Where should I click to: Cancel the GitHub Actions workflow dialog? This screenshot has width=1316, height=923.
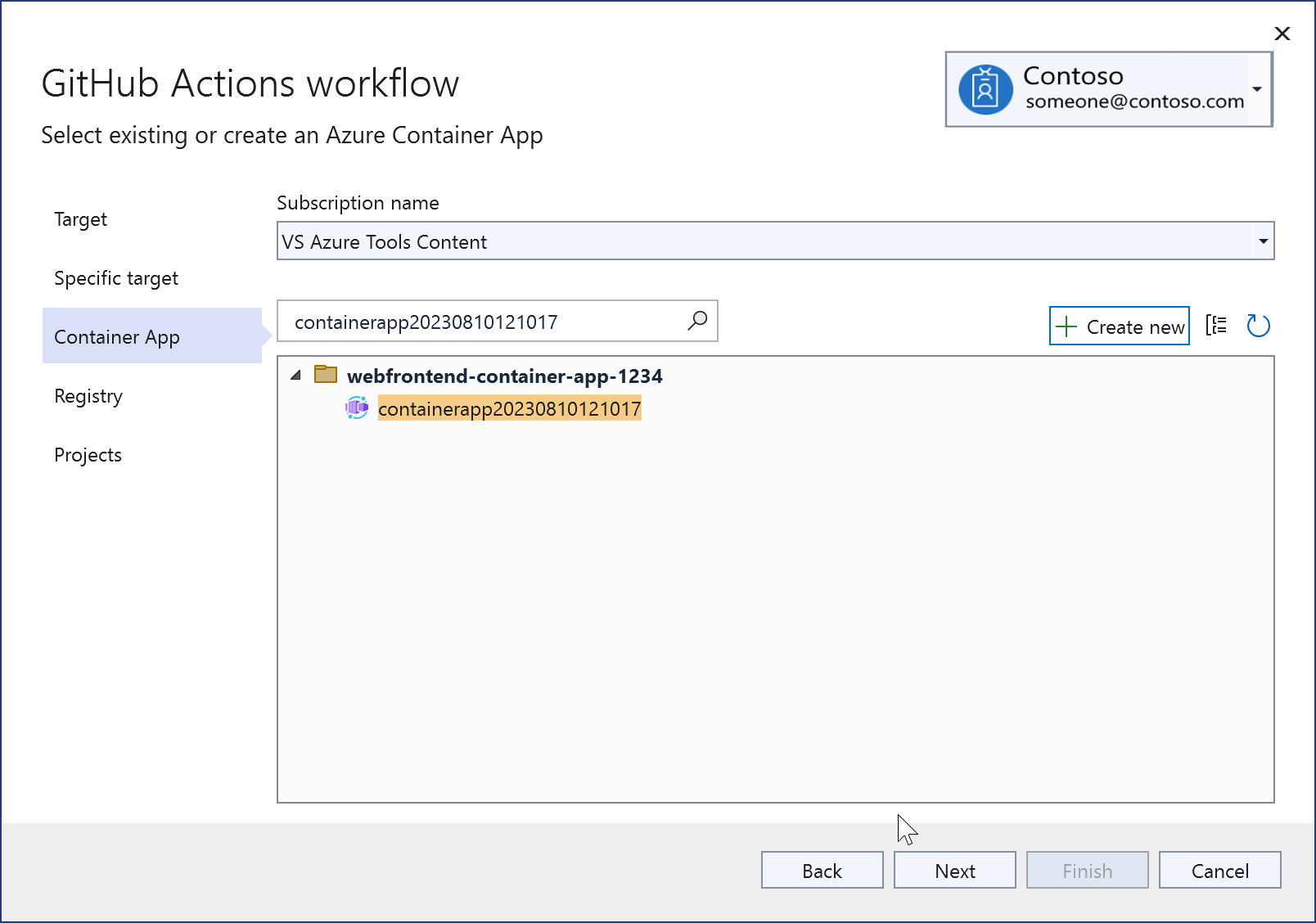(x=1219, y=870)
